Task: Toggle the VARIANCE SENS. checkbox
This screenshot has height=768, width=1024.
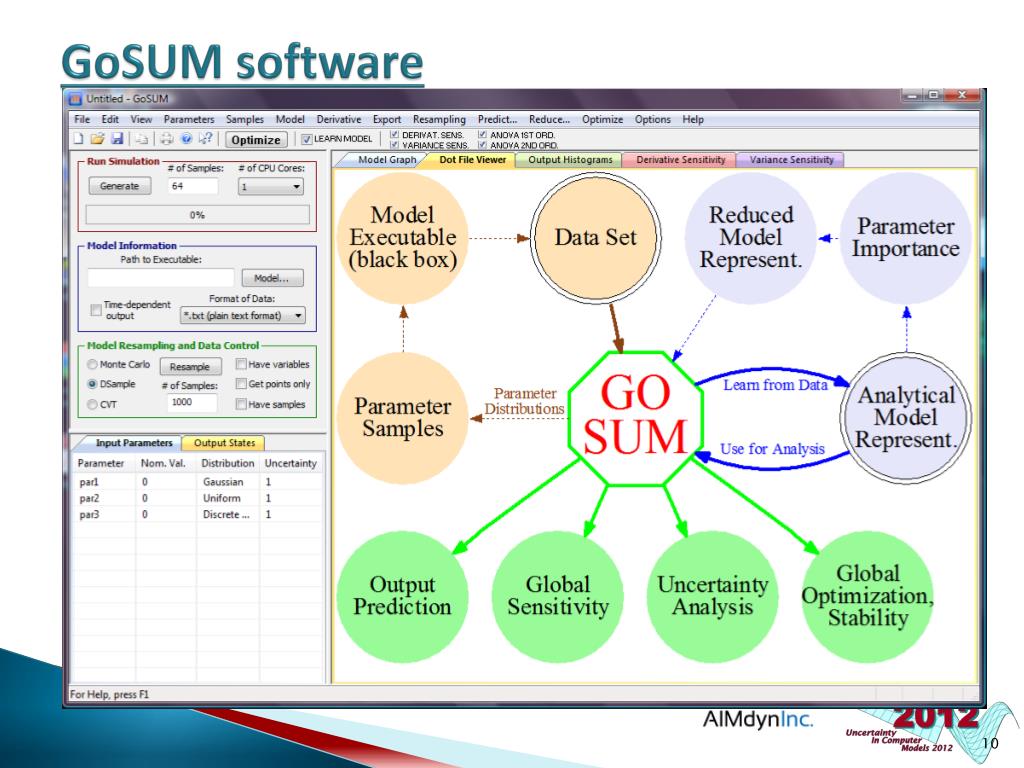Action: (394, 145)
